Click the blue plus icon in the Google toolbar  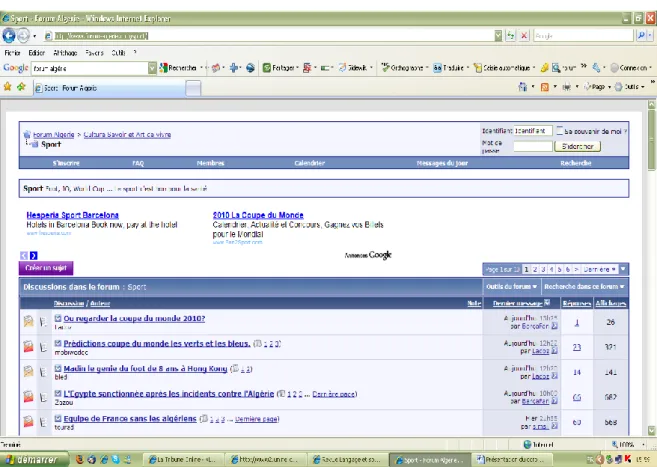click(x=234, y=67)
